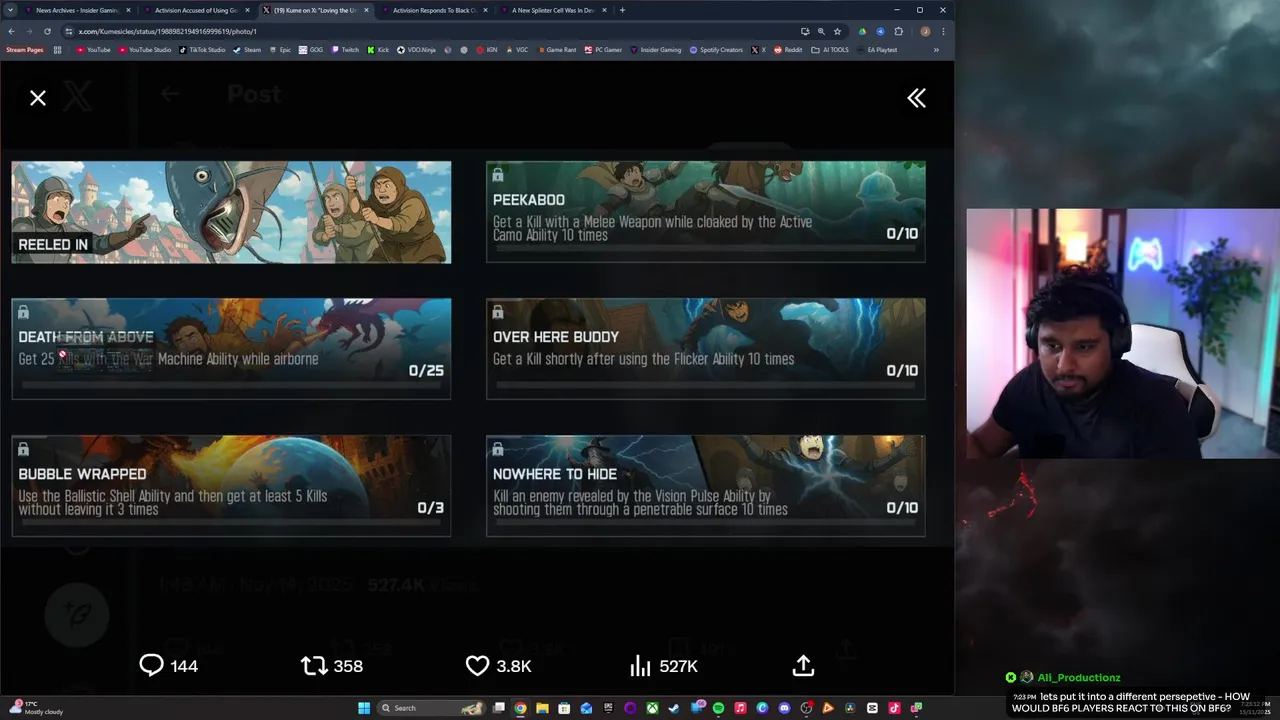This screenshot has height=720, width=1280.
Task: Click the 0/25 progress counter
Action: coord(426,370)
